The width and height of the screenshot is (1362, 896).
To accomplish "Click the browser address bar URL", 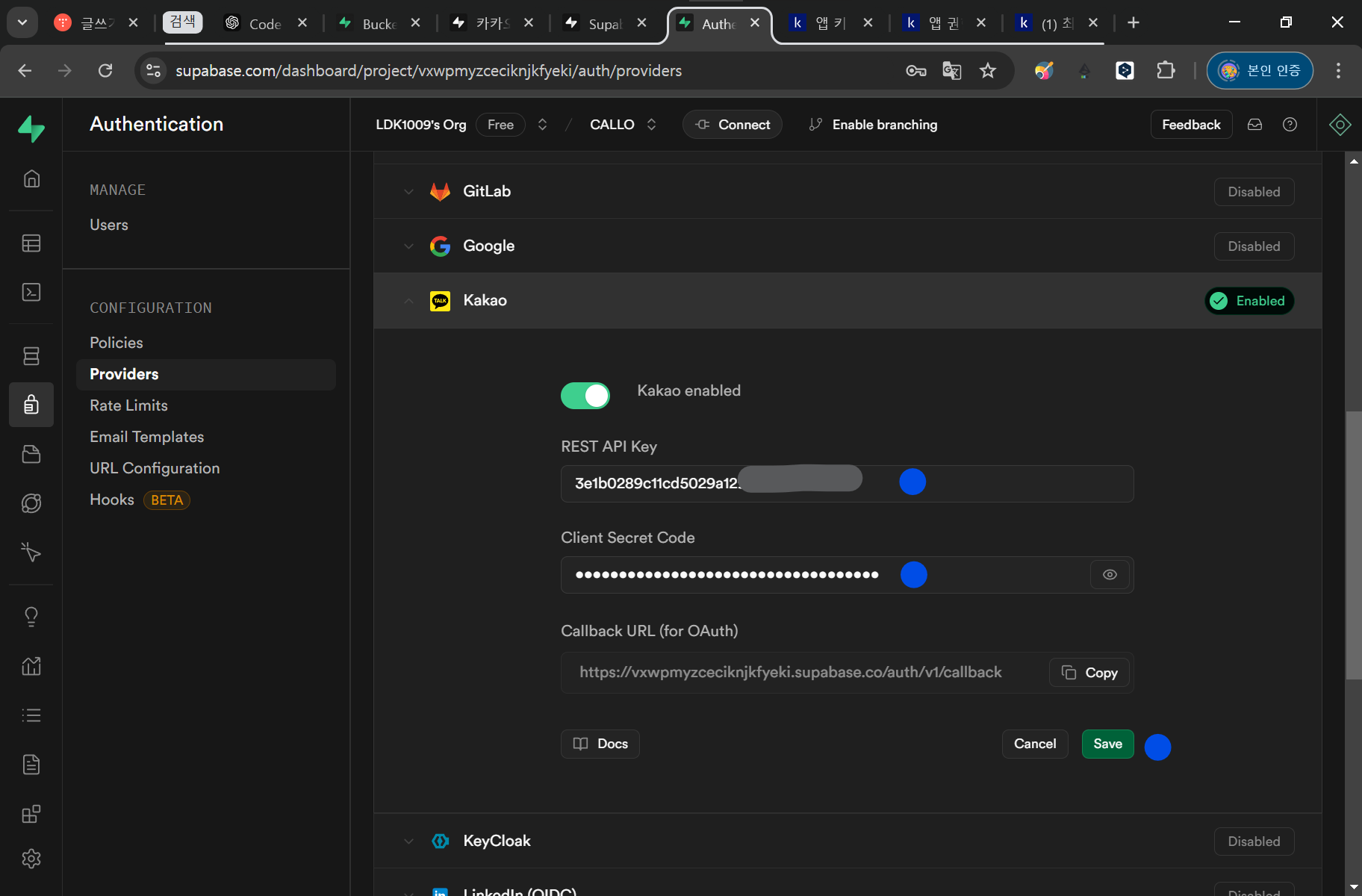I will click(429, 70).
